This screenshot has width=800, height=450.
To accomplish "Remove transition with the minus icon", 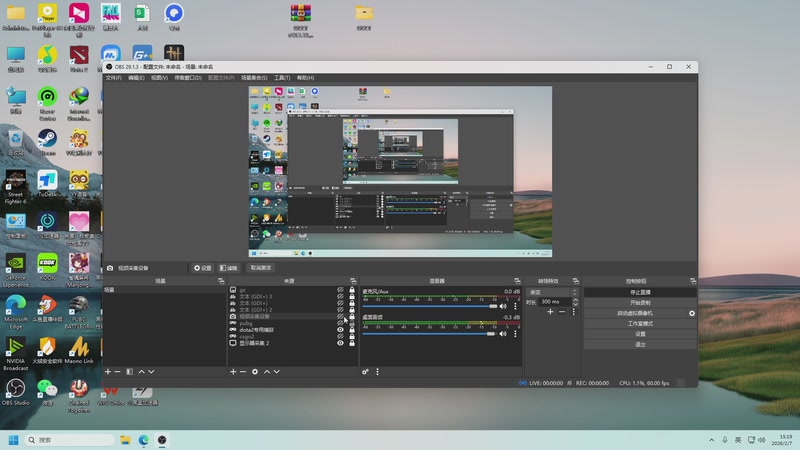I will (562, 312).
